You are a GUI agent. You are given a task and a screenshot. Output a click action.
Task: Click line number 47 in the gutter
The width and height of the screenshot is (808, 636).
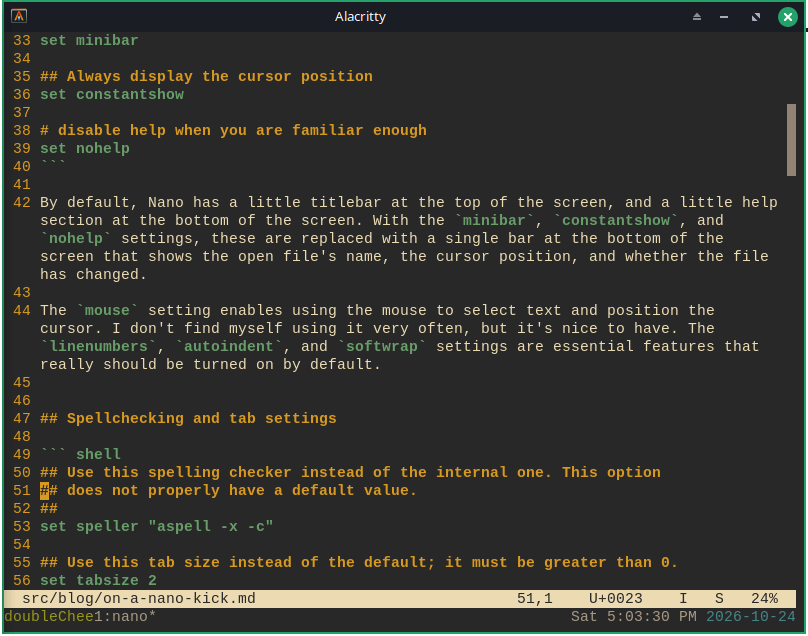click(22, 419)
